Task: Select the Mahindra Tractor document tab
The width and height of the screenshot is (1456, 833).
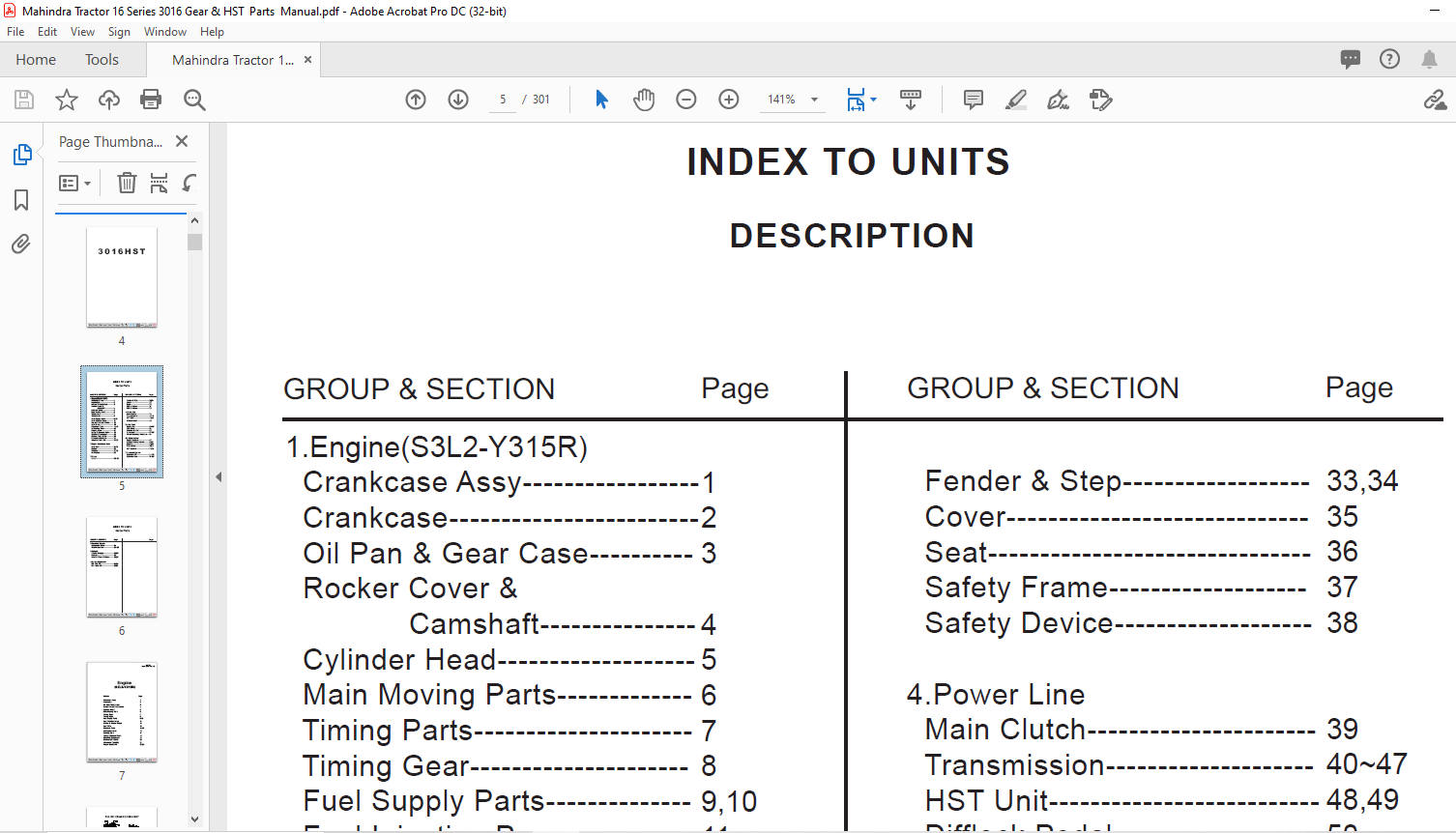Action: 232,60
